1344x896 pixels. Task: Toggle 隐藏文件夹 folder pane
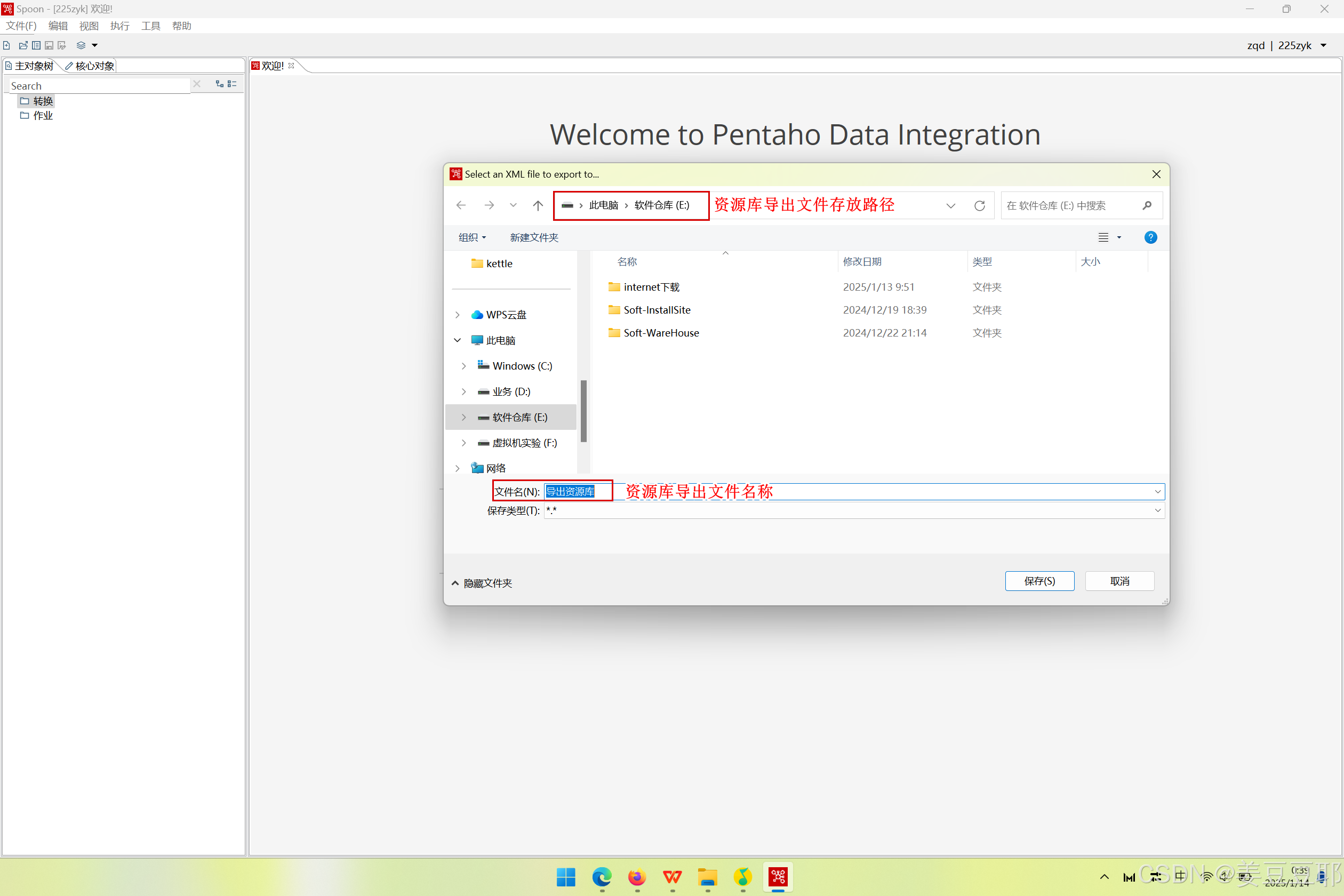point(482,583)
